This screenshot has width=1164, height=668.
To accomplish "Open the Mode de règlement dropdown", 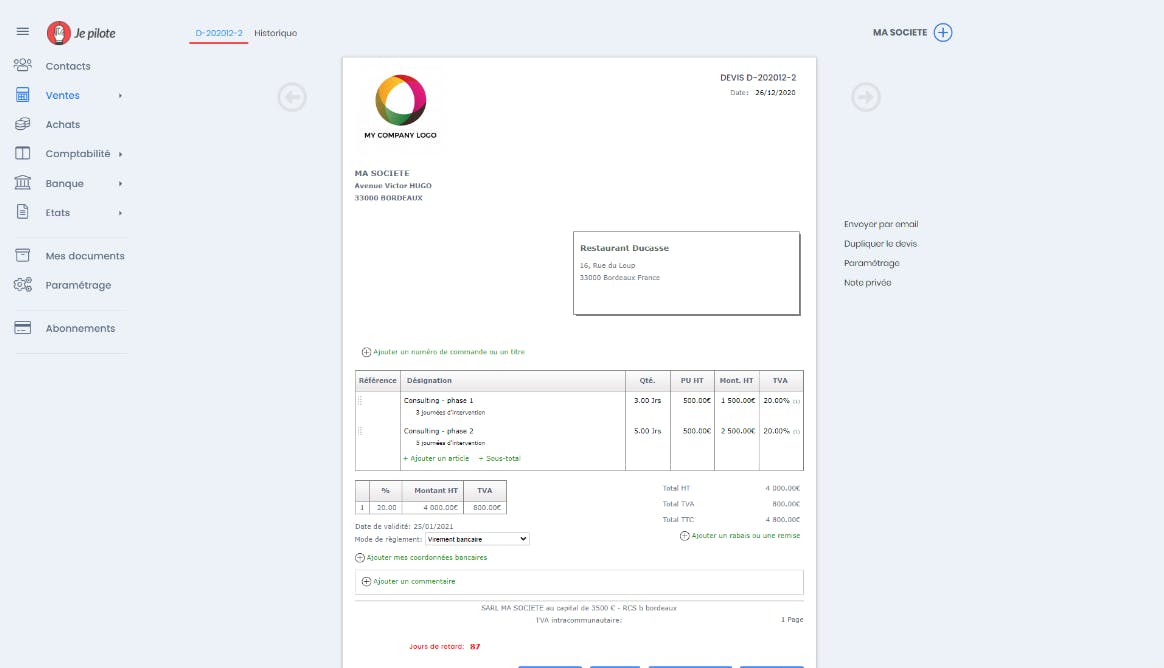I will 477,539.
